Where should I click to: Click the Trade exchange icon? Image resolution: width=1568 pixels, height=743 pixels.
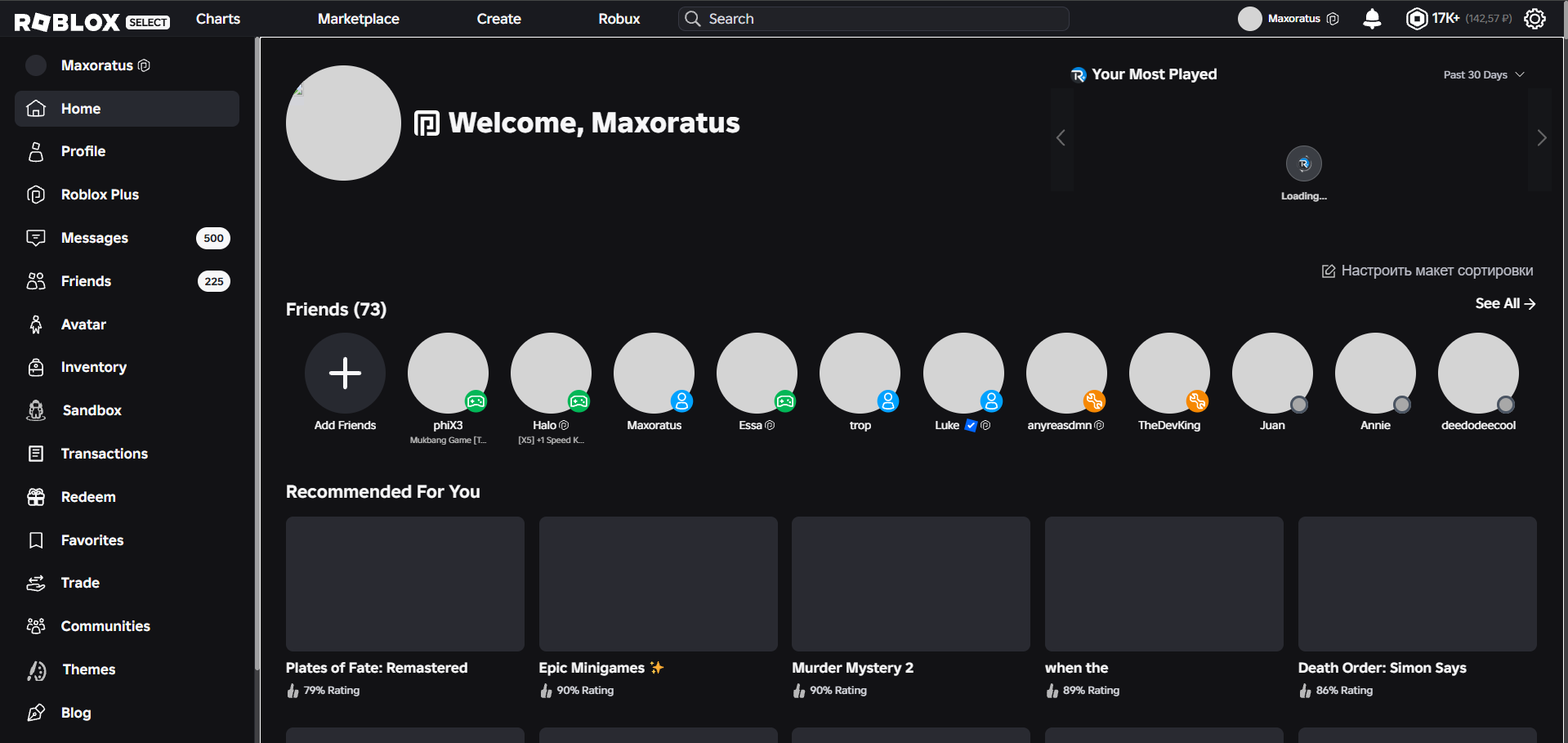point(36,583)
